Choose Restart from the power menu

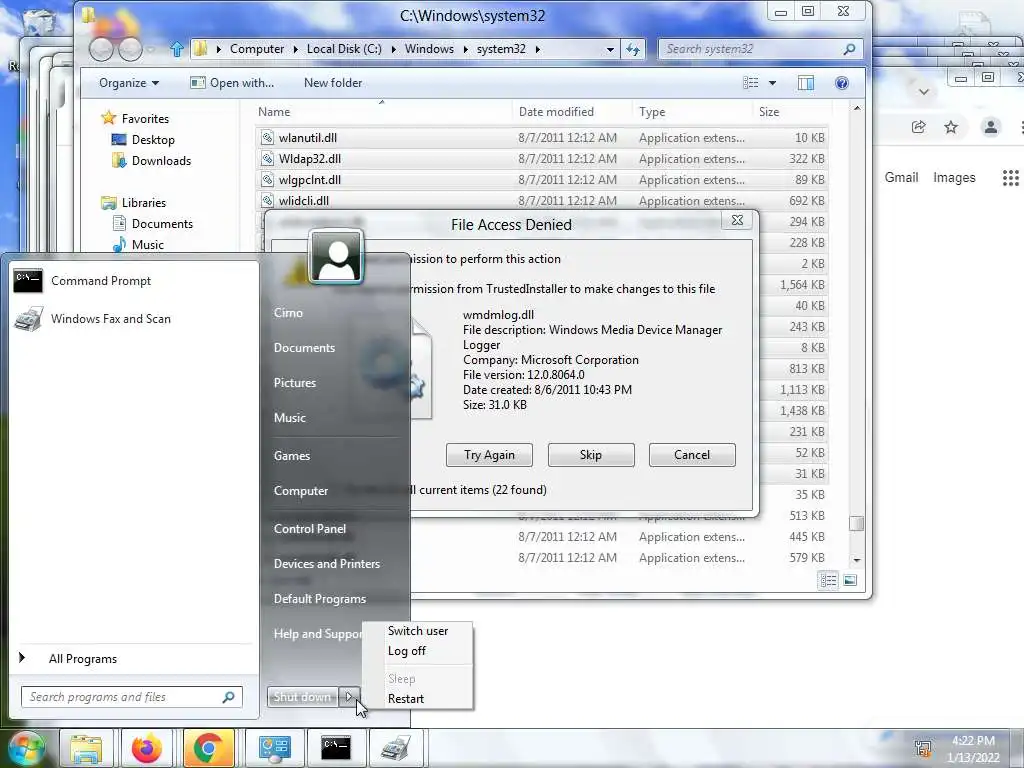coord(406,699)
